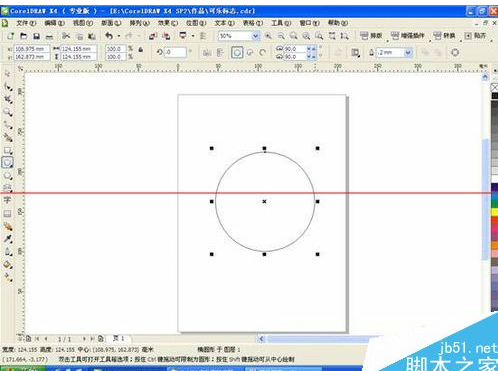Open the 排列(A) menu
This screenshot has width=498, height=371.
[139, 23]
